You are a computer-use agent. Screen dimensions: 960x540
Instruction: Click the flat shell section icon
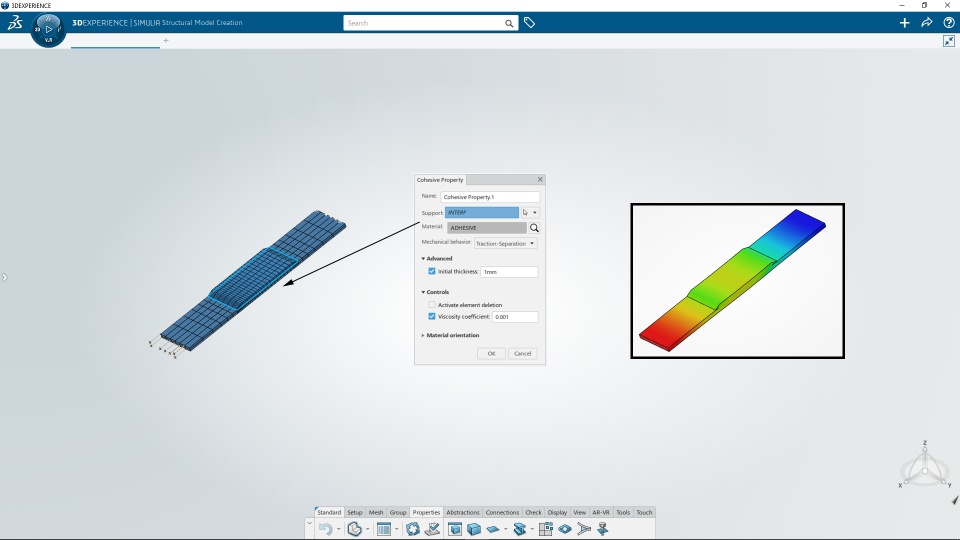(493, 529)
